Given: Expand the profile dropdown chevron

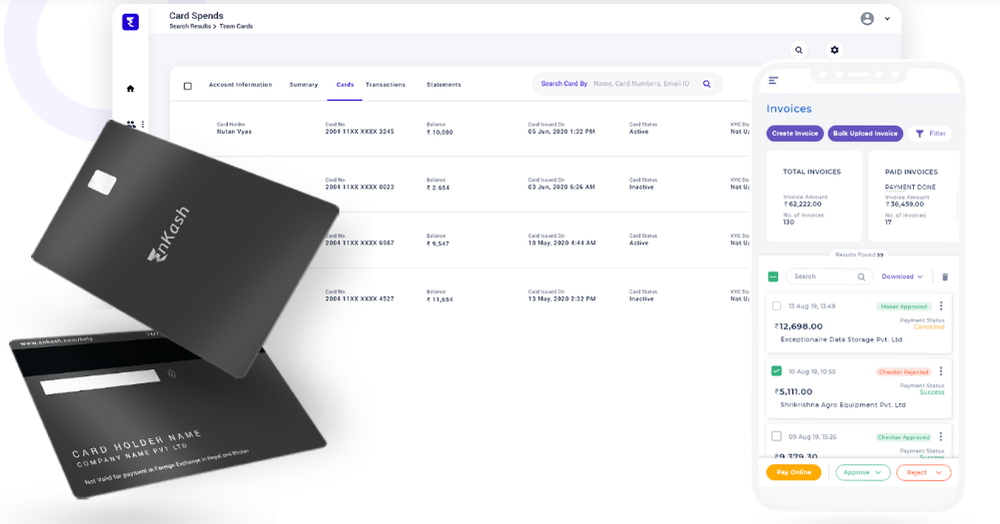Looking at the screenshot, I should coord(887,19).
